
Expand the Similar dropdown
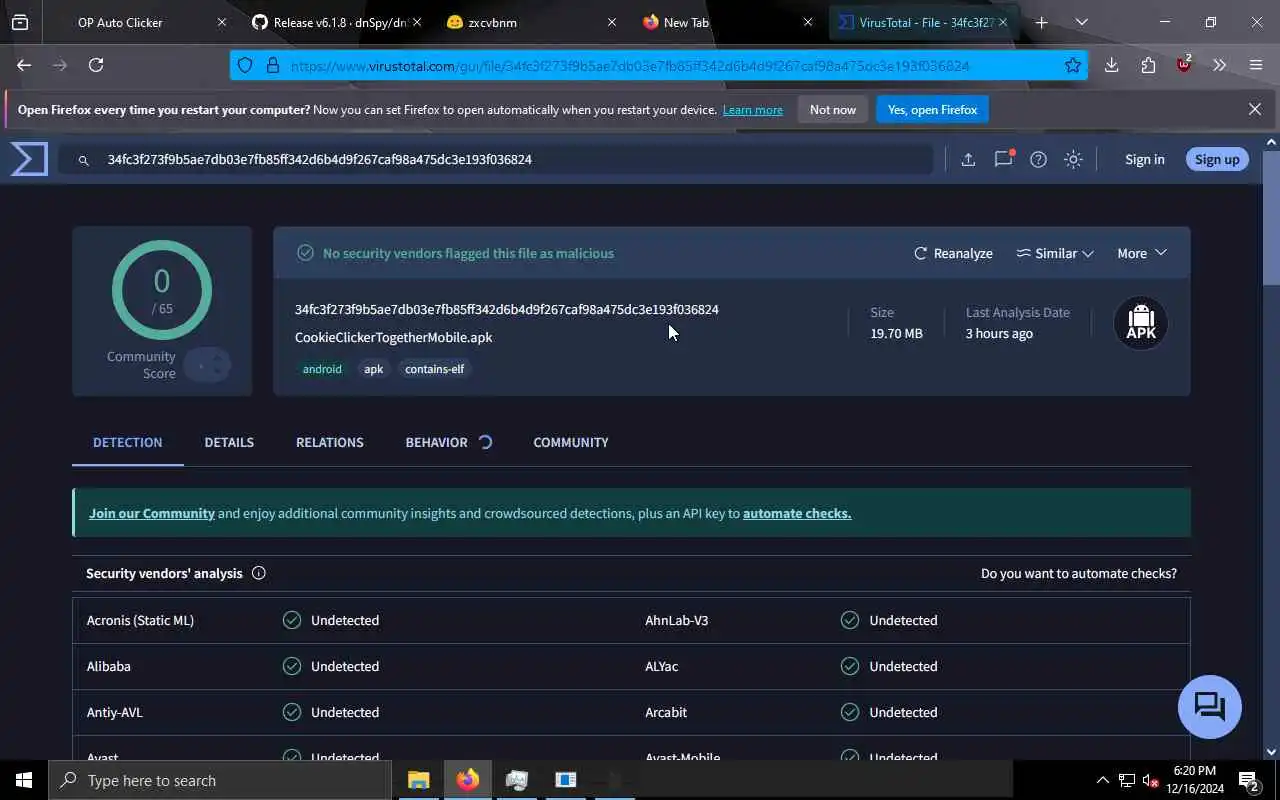[1055, 253]
